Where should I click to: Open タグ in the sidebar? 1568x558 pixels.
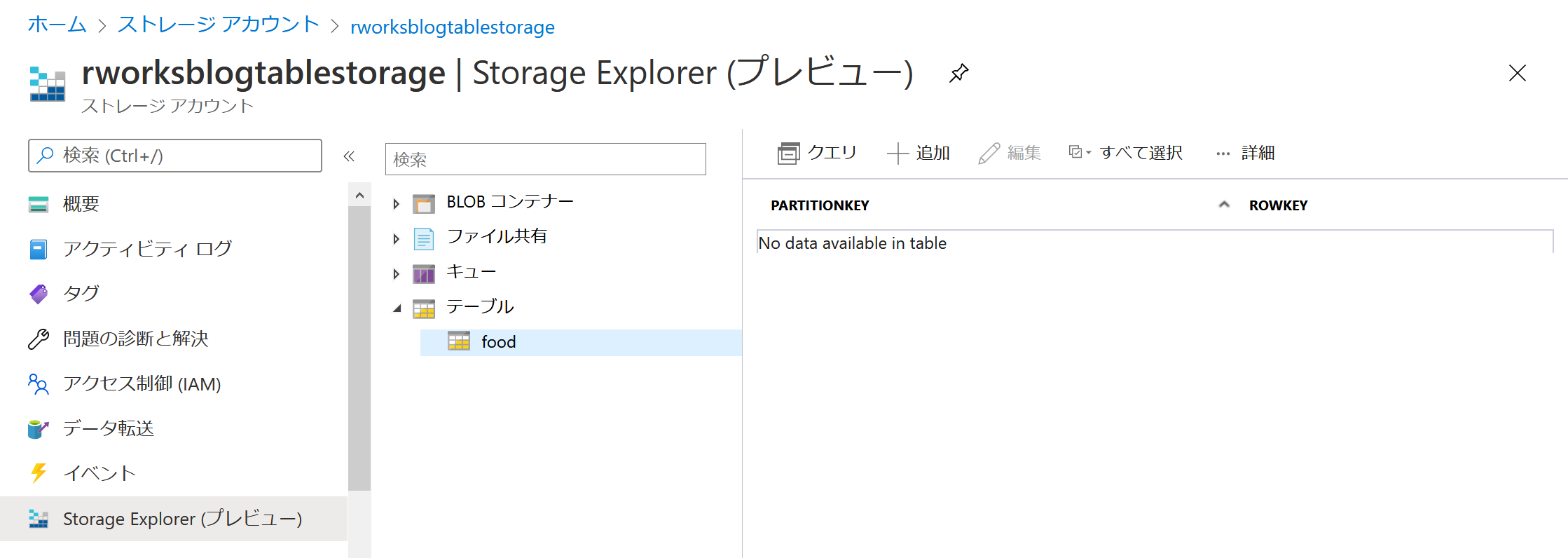pyautogui.click(x=81, y=294)
